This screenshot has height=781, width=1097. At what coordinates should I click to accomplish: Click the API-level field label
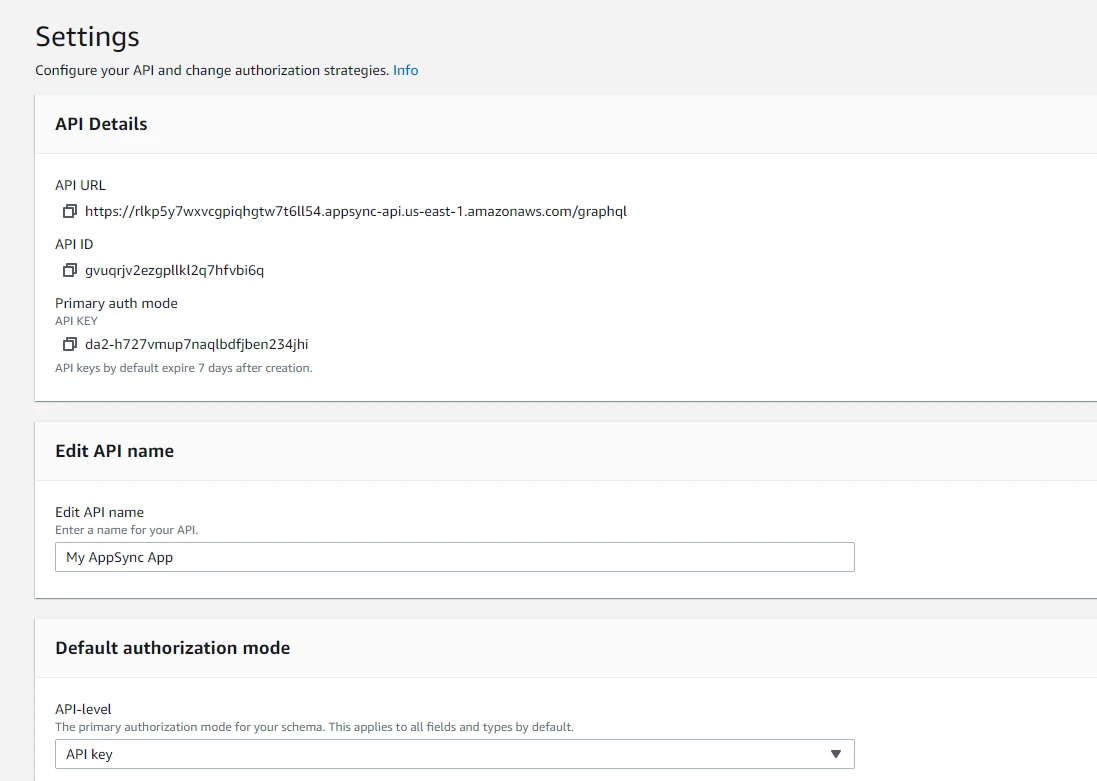pyautogui.click(x=83, y=709)
